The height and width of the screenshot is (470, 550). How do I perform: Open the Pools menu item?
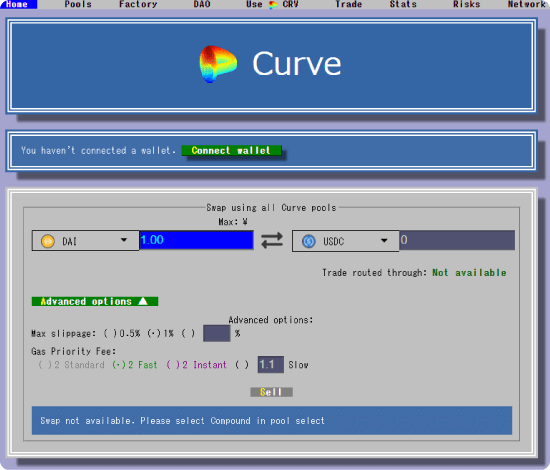point(78,5)
